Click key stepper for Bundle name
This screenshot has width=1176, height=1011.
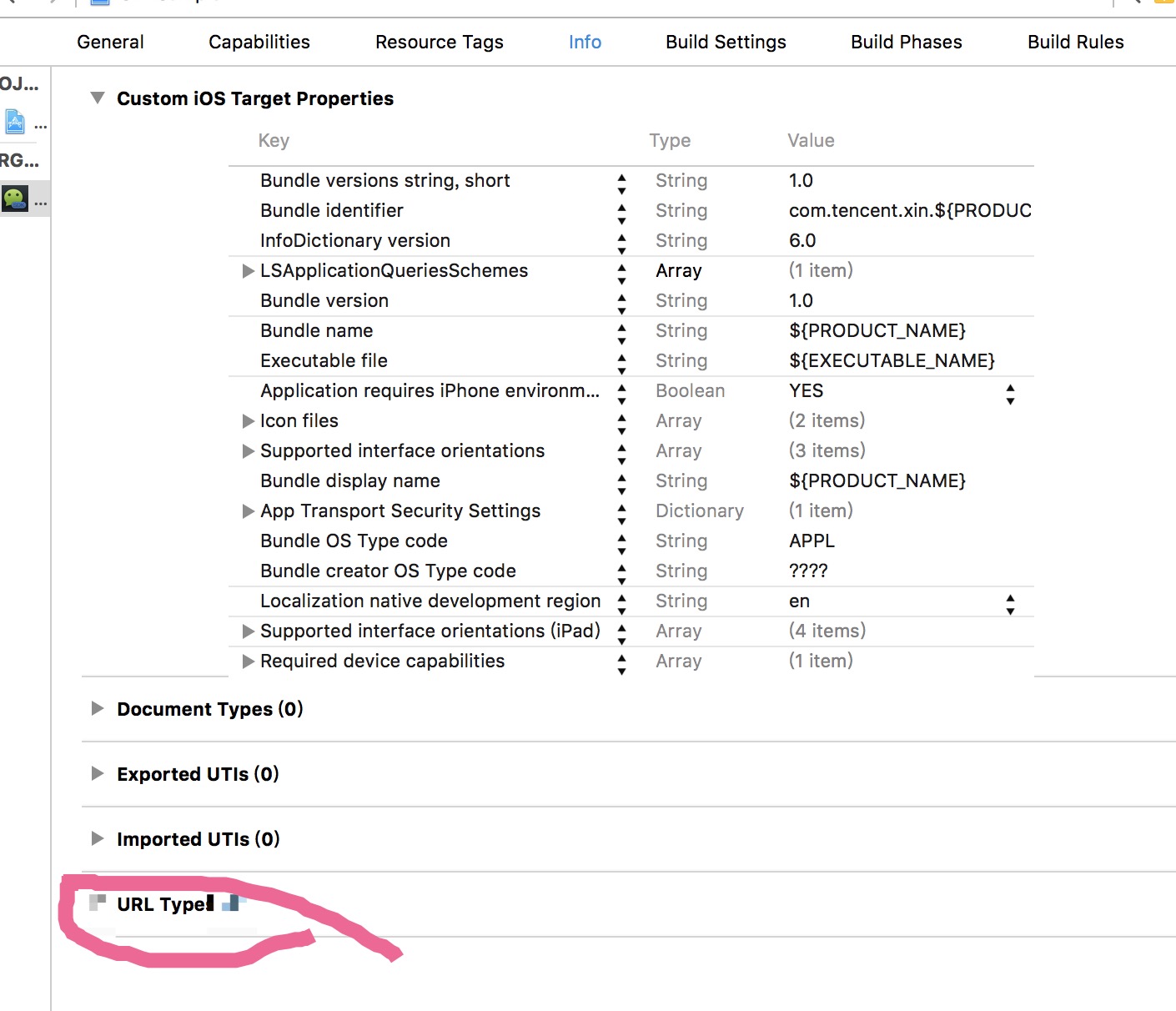(621, 334)
